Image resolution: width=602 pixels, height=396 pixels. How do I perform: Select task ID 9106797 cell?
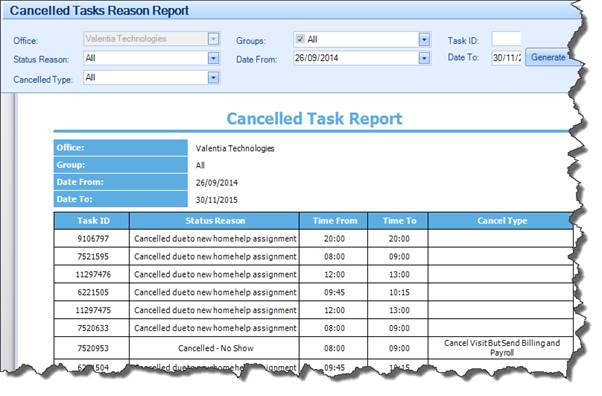pyautogui.click(x=92, y=239)
